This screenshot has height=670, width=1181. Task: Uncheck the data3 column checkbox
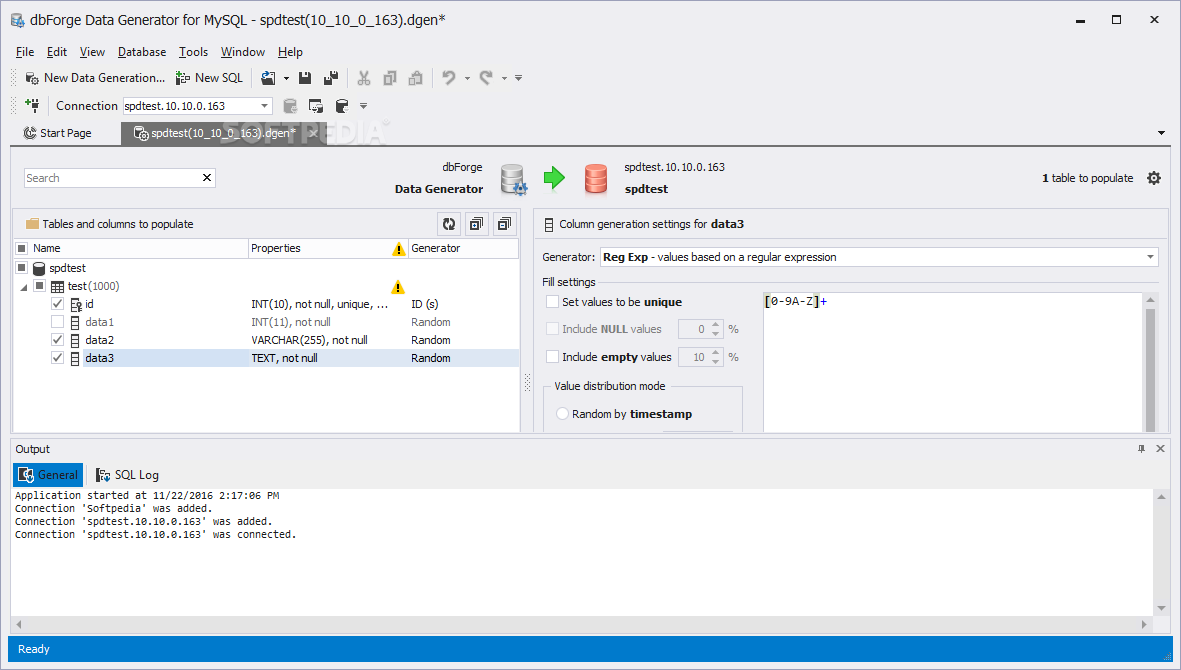pyautogui.click(x=57, y=358)
